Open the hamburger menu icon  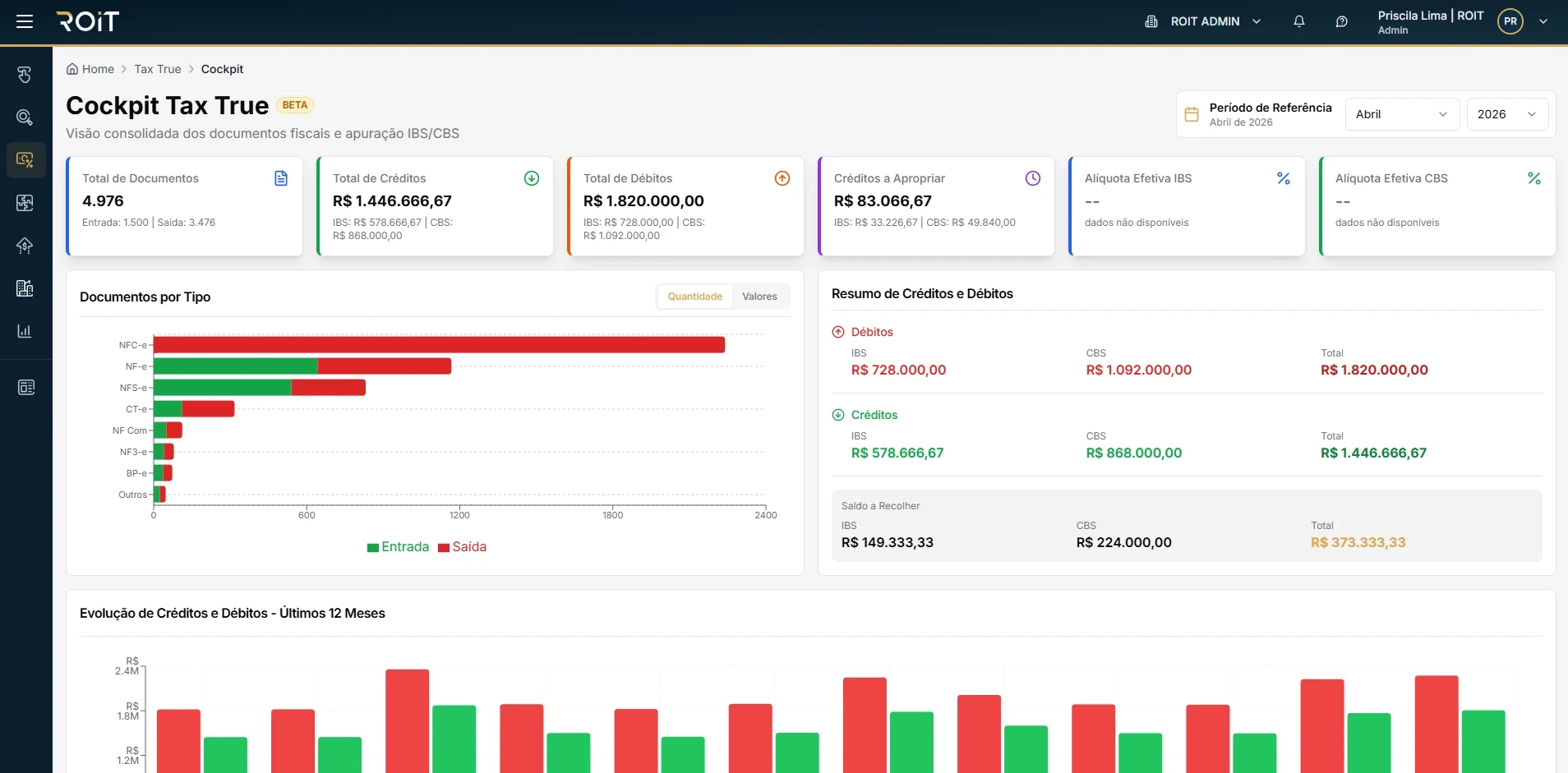pyautogui.click(x=25, y=21)
